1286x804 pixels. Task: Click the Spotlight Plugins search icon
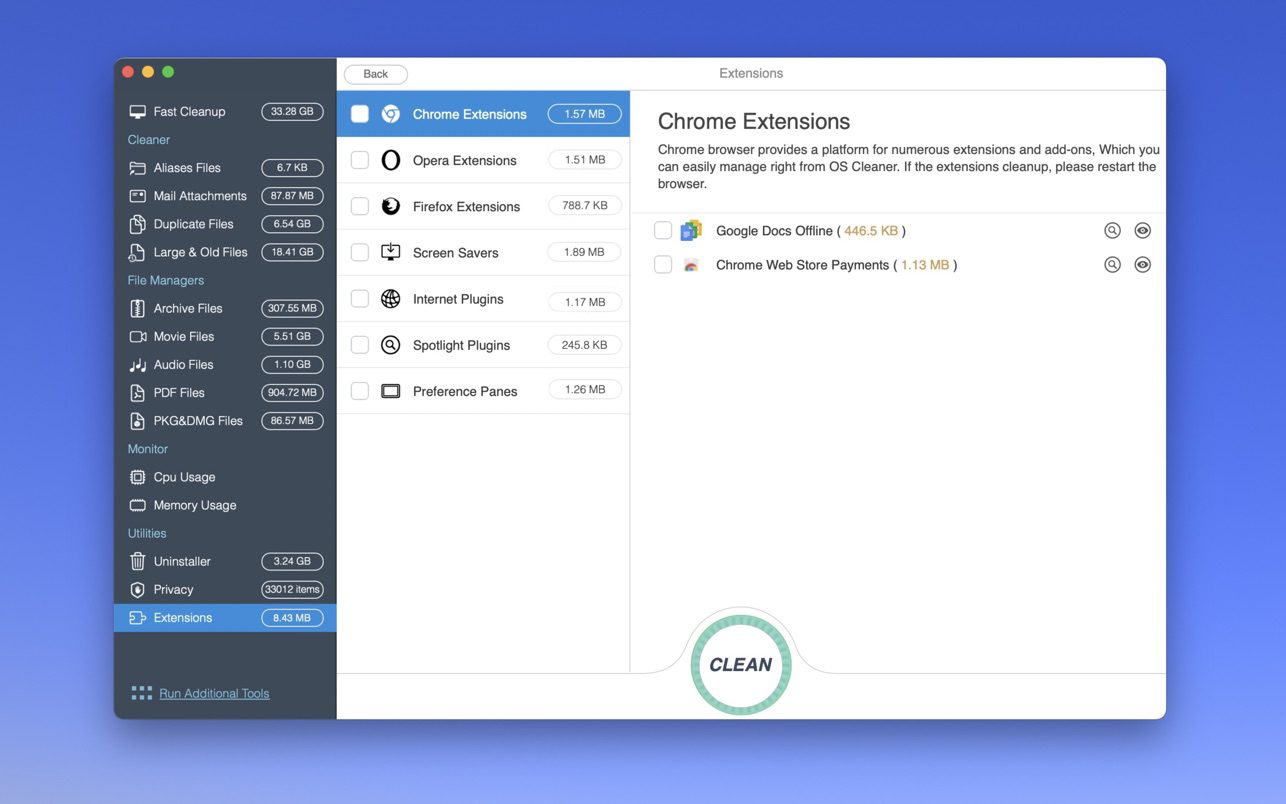tap(391, 345)
